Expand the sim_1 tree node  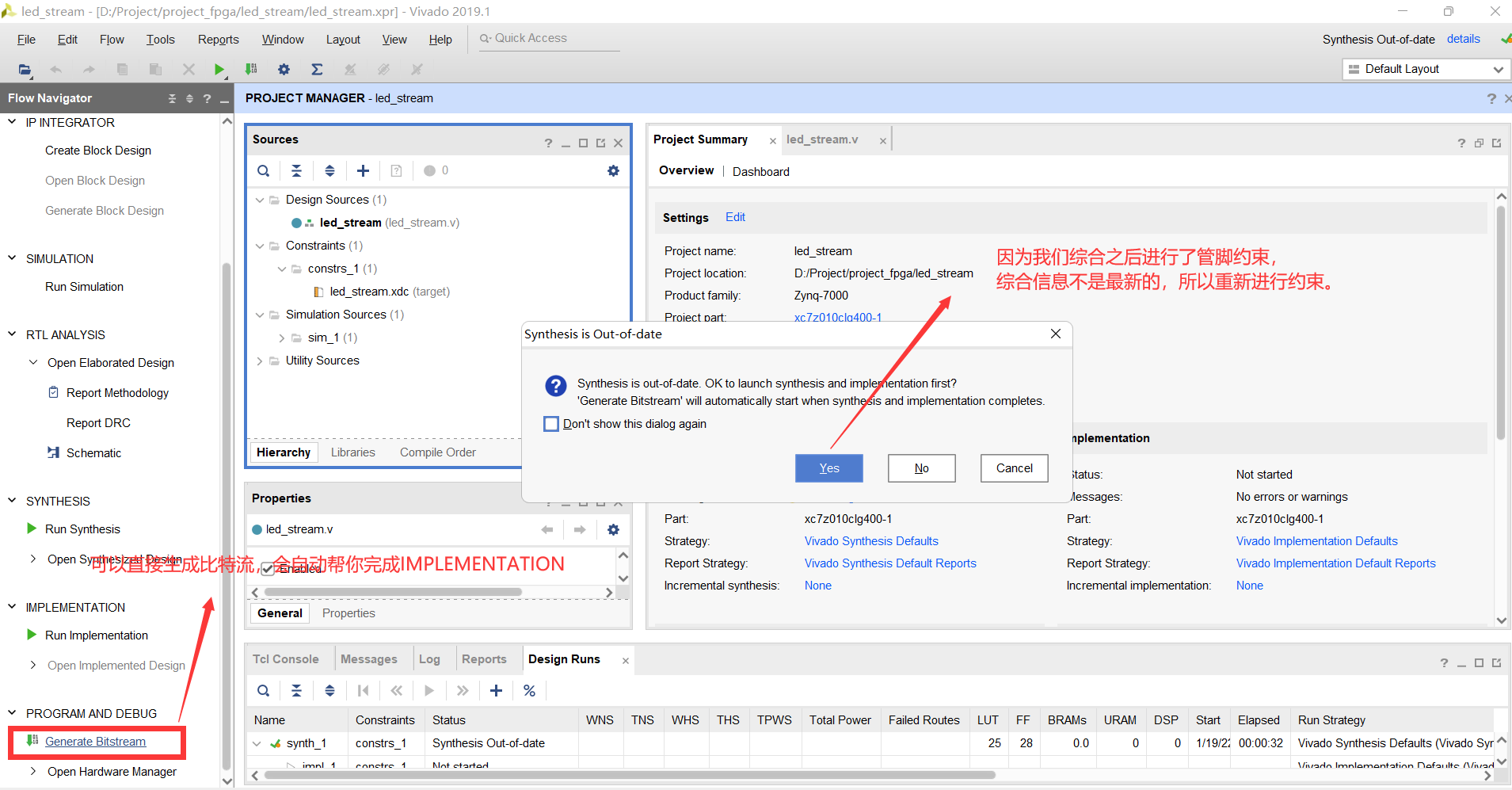coord(281,338)
